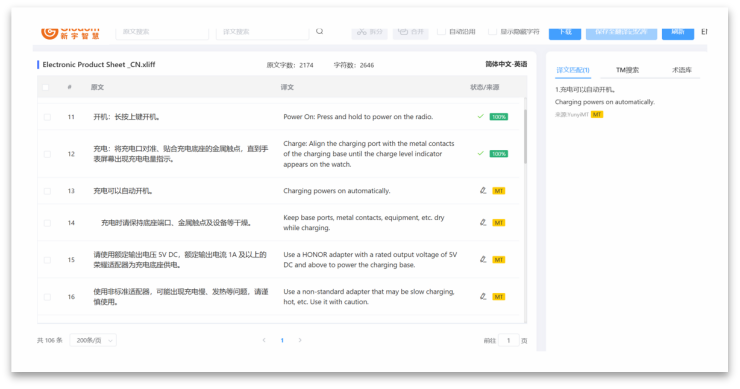Screen dimensions: 740x389
Task: Click the MT badge in row 15
Action: pos(499,260)
